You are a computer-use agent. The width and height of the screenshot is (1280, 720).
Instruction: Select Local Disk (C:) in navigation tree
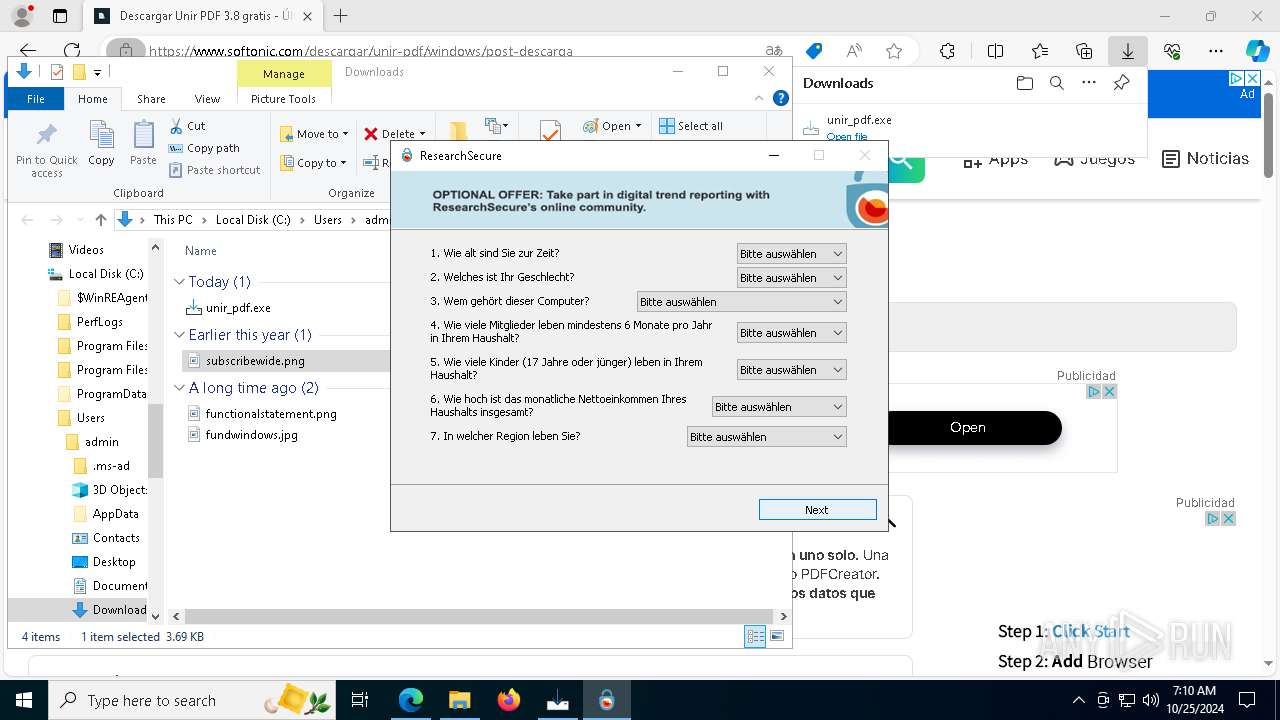[106, 274]
